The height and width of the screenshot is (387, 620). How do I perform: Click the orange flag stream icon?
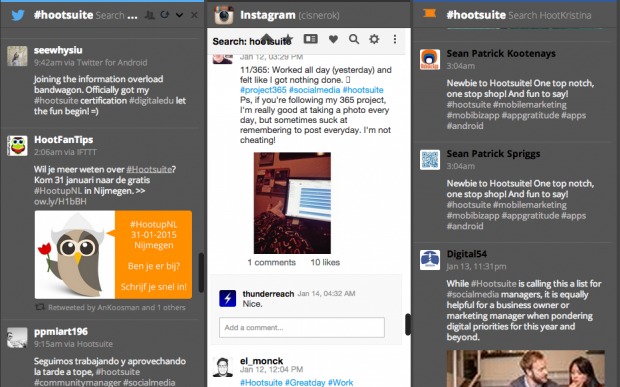click(429, 14)
